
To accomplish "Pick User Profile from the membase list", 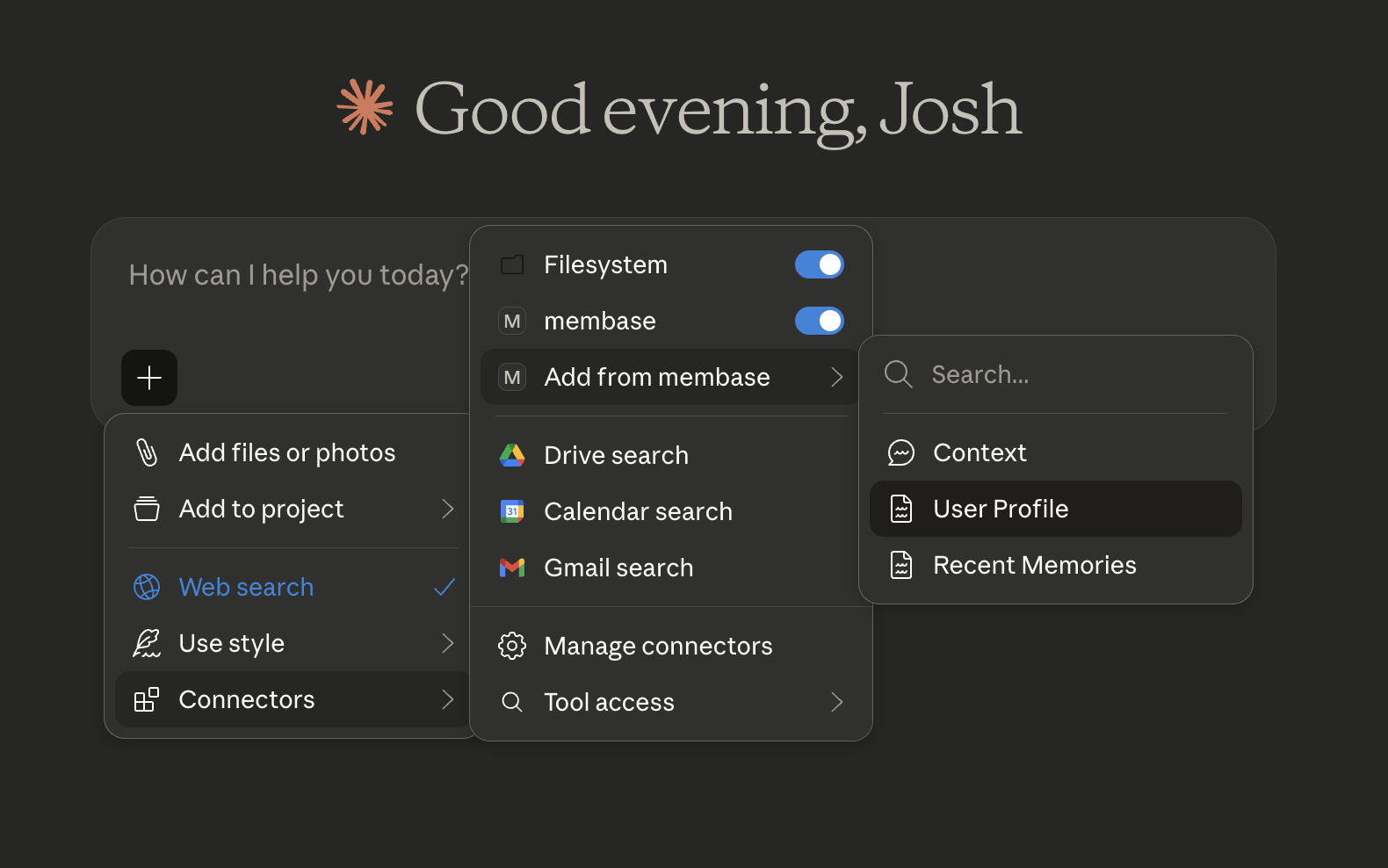I will (1056, 509).
